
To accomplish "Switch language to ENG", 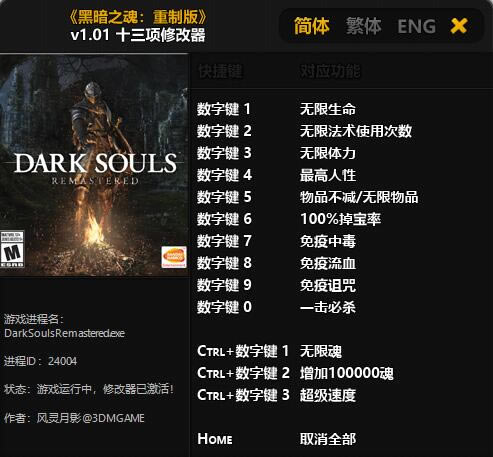I will (x=417, y=26).
